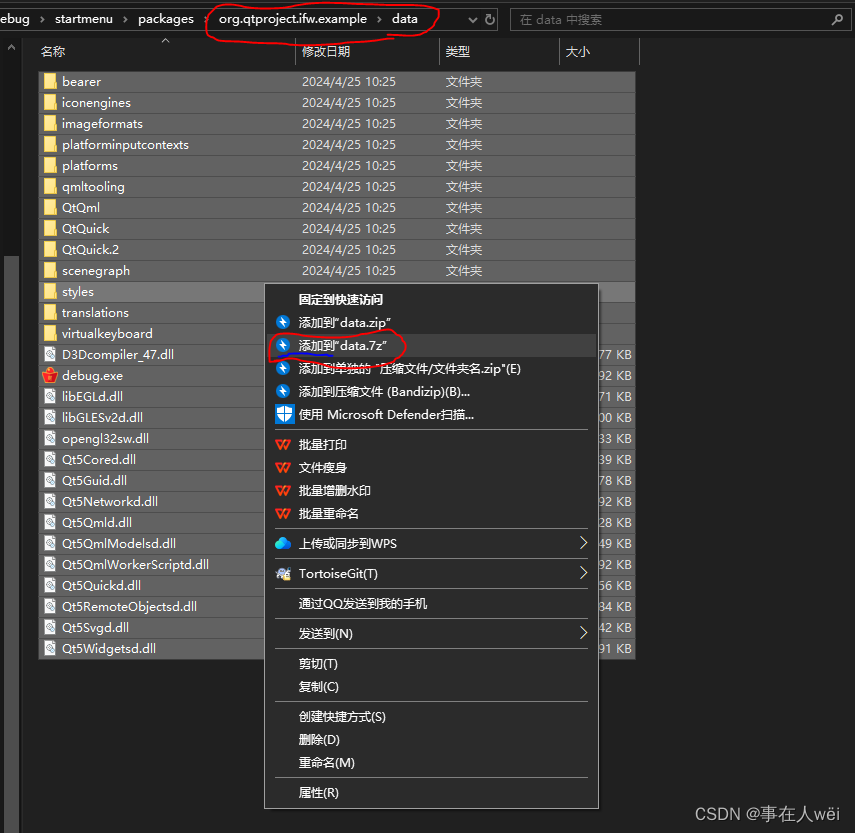Expand 上传或同步到WPS submenu arrow
Viewport: 855px width, 833px height.
[583, 543]
